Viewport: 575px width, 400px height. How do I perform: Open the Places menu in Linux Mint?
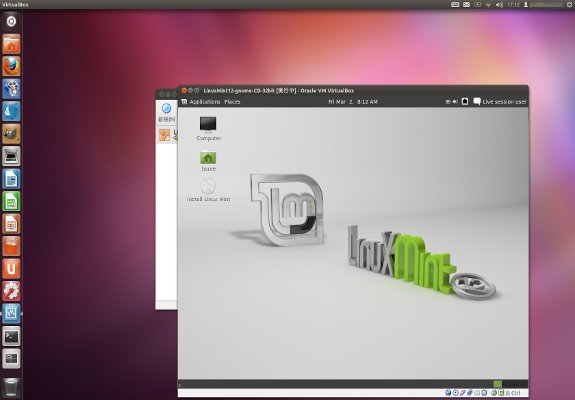232,102
